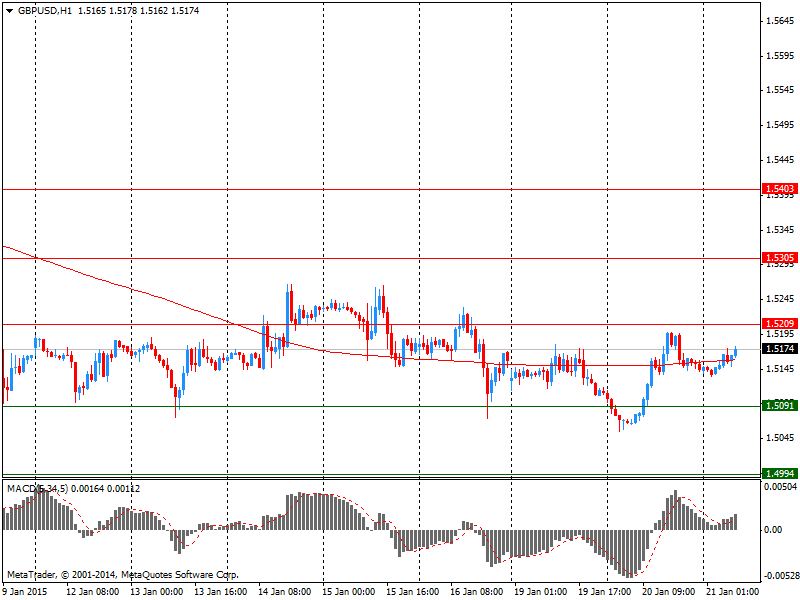
Task: Select the 1.5145 price scale value
Action: [781, 369]
